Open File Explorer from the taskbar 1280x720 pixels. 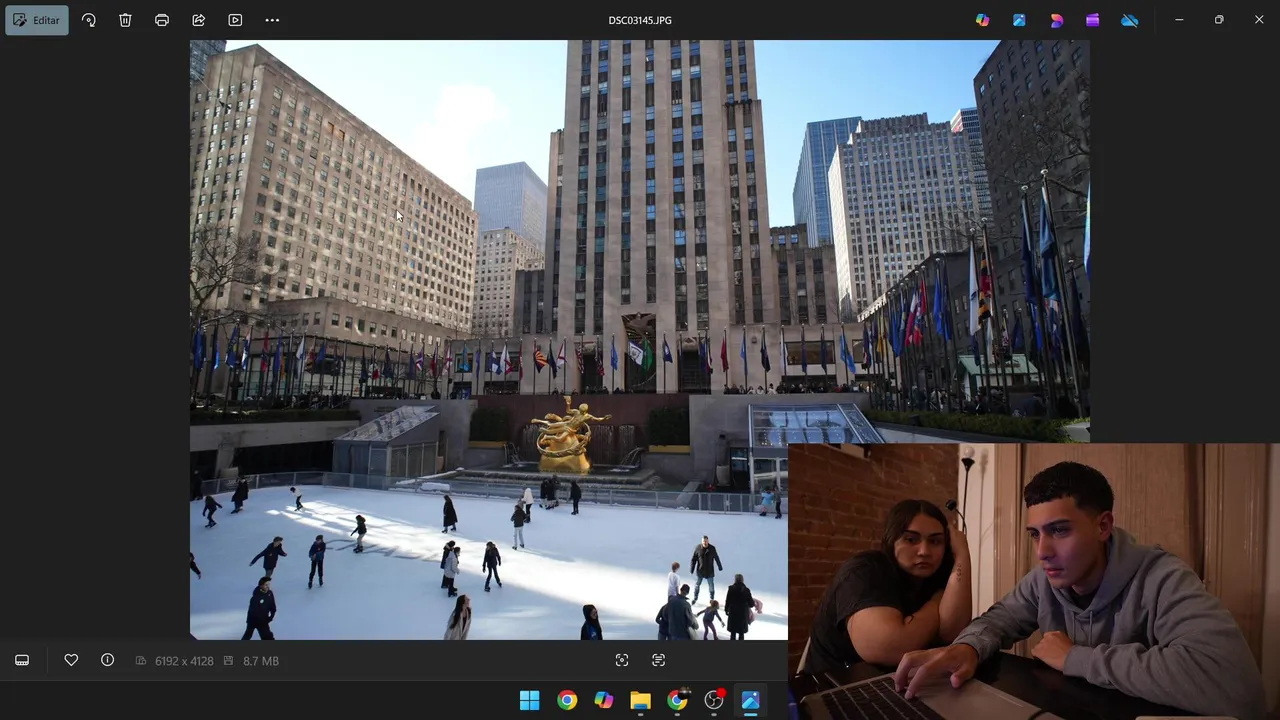pyautogui.click(x=640, y=700)
